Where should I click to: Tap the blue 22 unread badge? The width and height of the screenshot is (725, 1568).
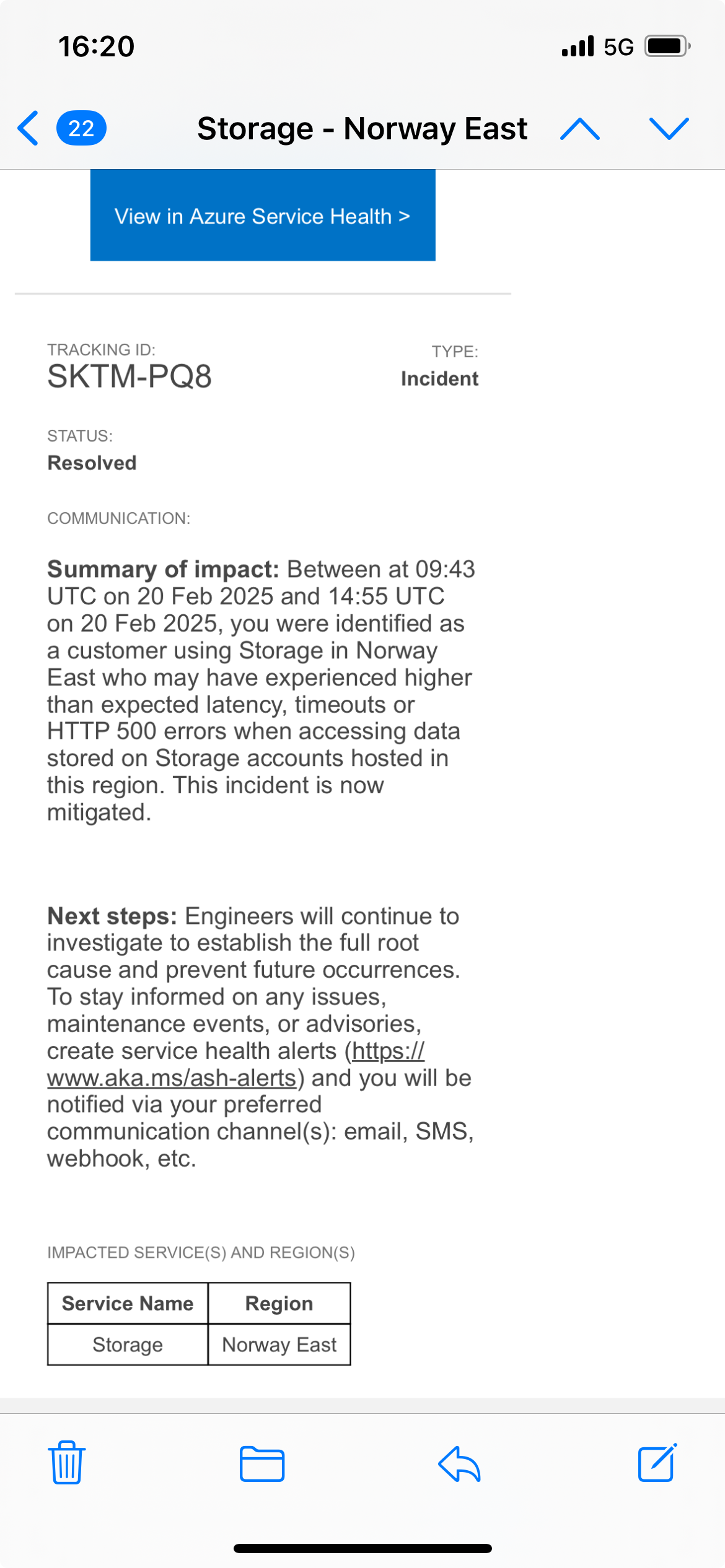pos(81,128)
